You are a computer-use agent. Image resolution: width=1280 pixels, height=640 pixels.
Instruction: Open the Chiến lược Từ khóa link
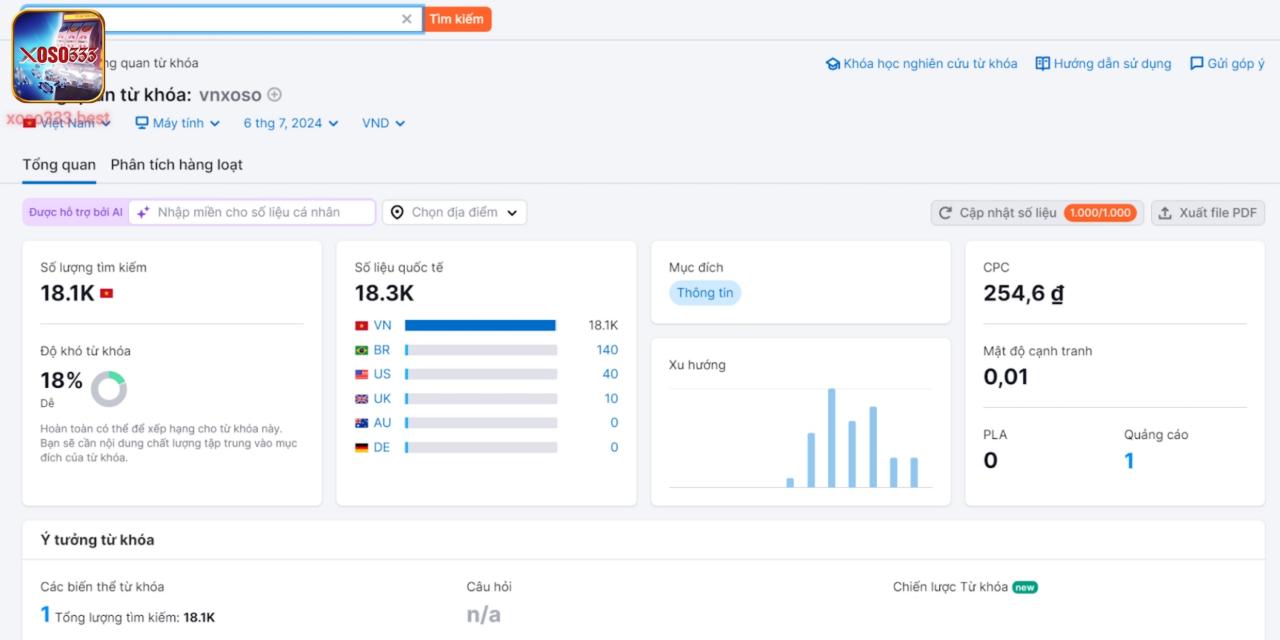(951, 587)
